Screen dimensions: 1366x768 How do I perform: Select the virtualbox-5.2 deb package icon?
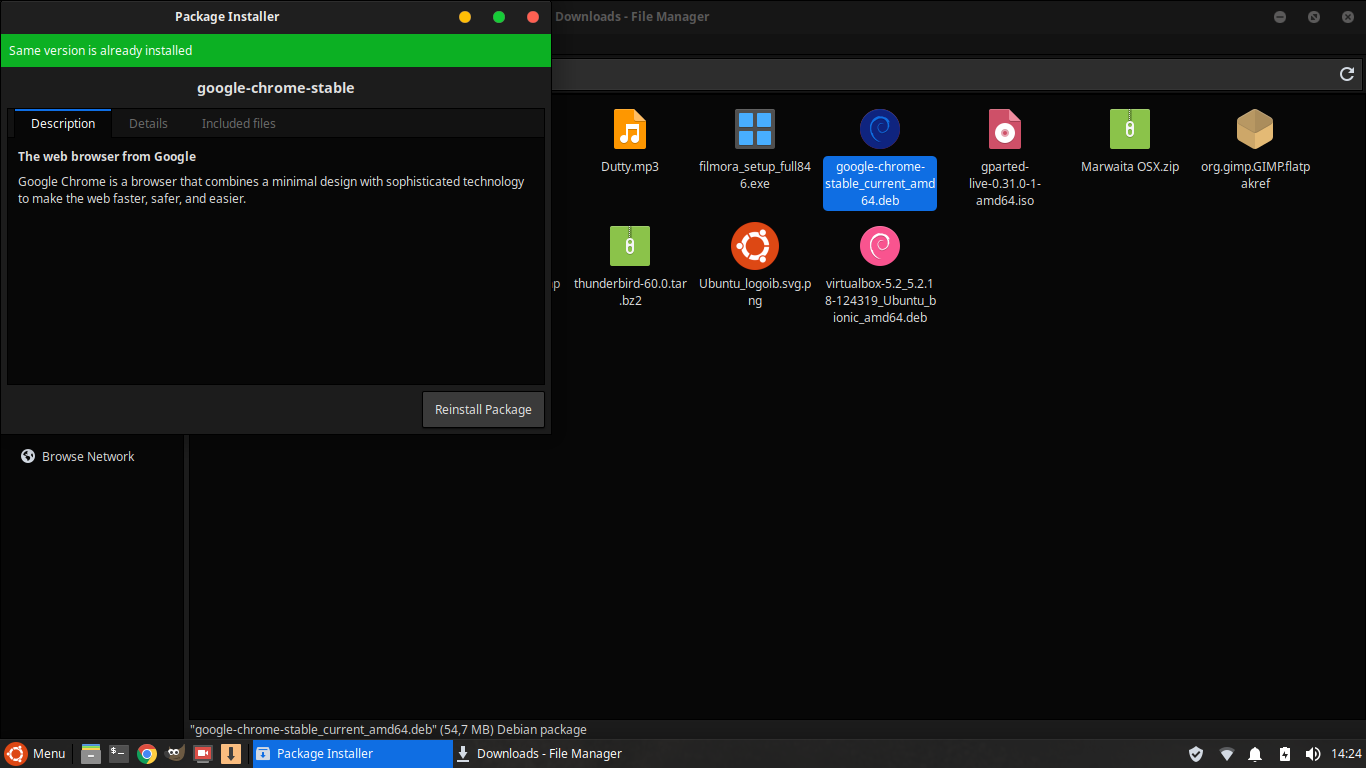coord(879,246)
